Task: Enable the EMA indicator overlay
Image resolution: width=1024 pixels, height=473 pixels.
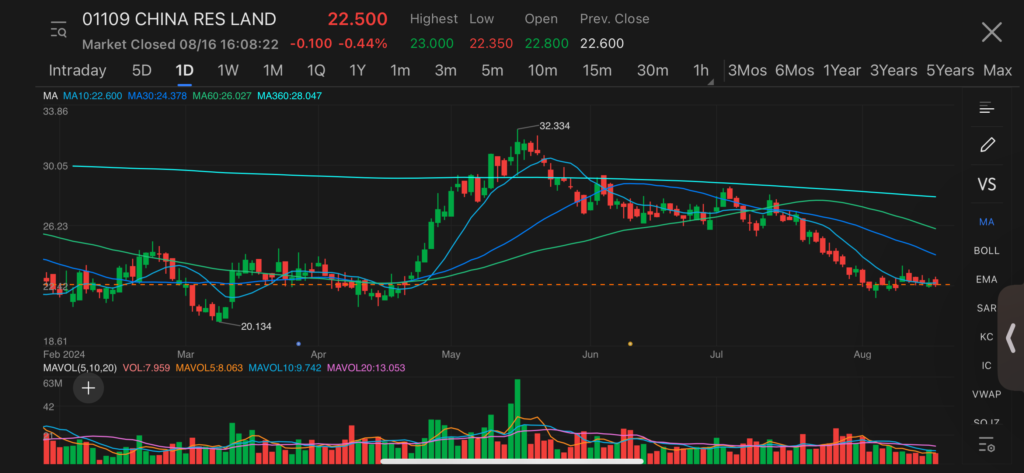Action: click(987, 279)
